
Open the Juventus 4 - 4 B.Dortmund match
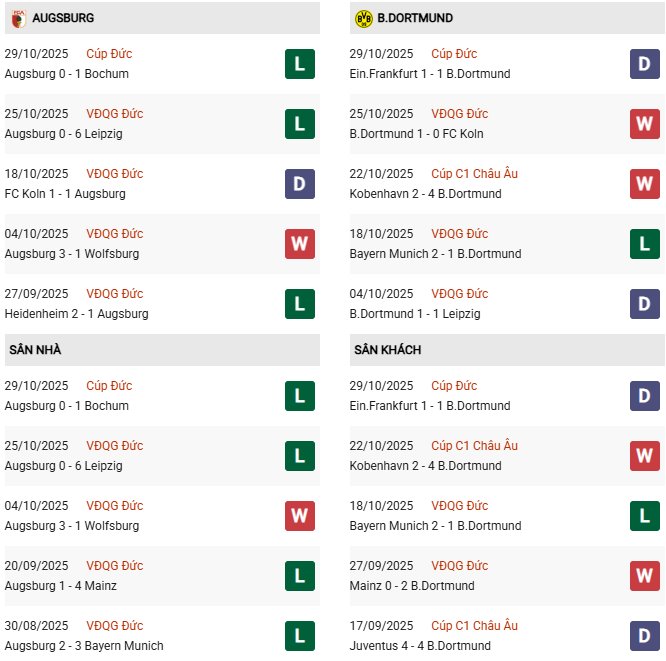[x=420, y=646]
